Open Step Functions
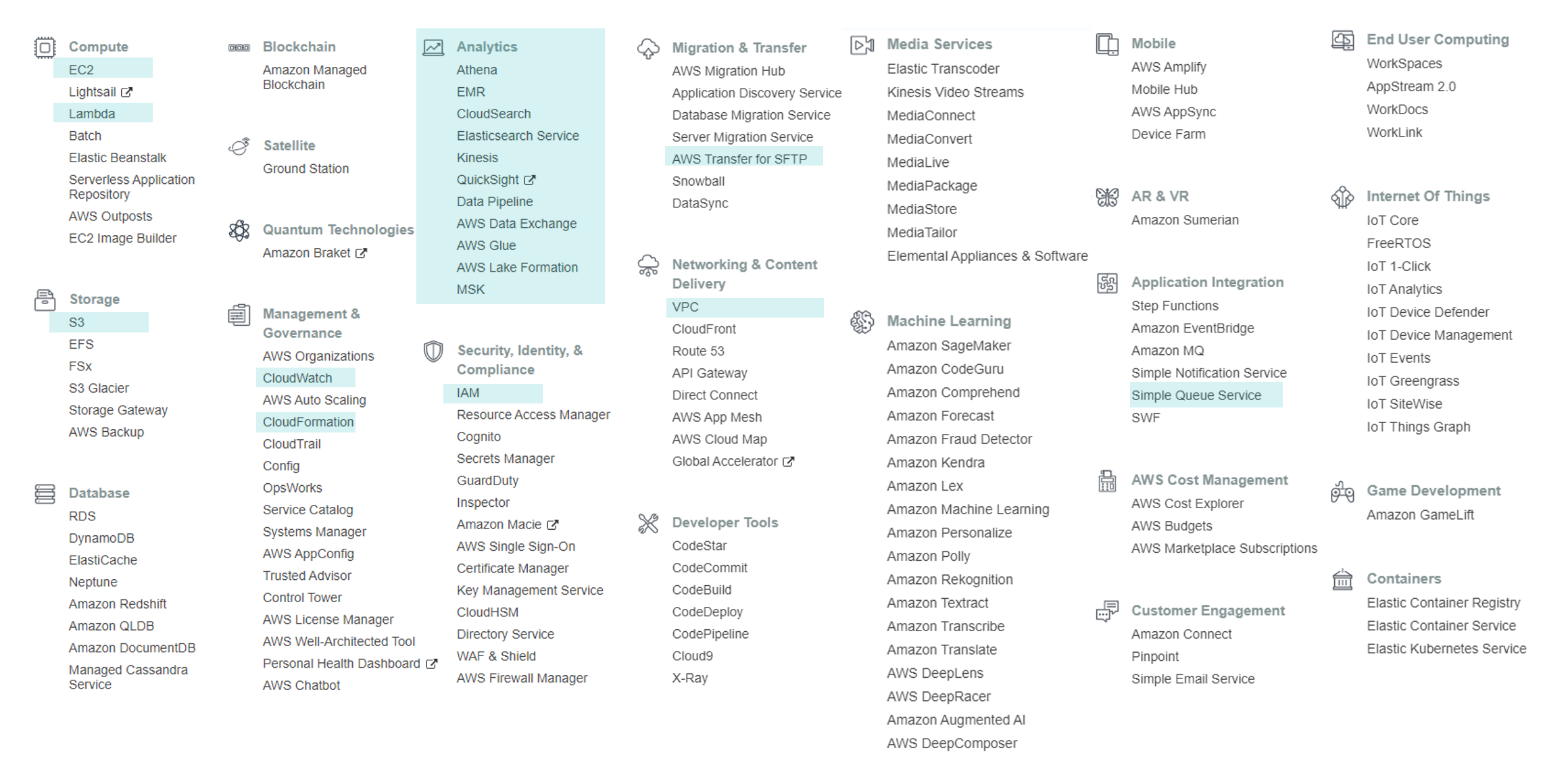 (1175, 306)
